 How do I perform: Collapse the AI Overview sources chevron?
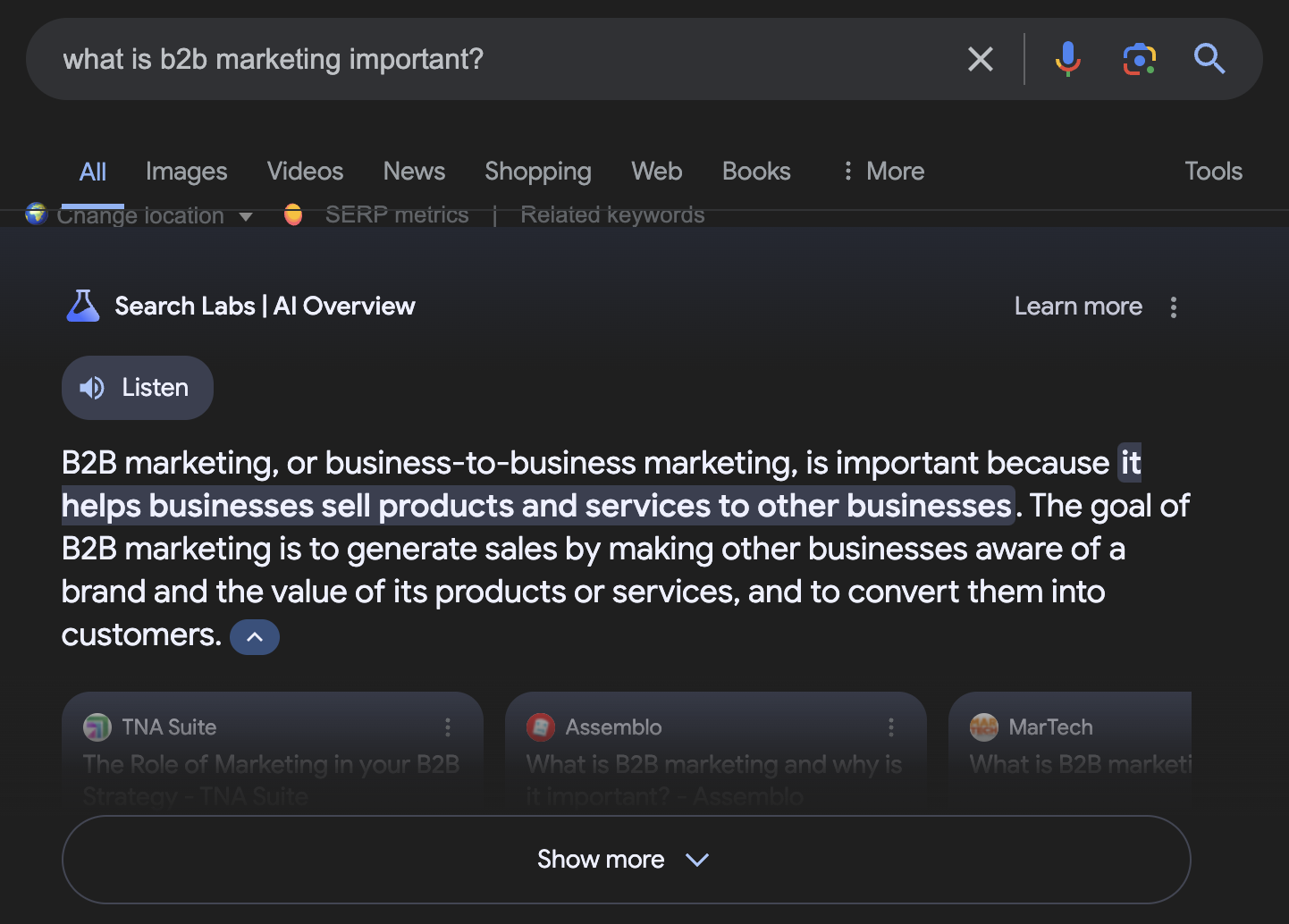[x=255, y=637]
